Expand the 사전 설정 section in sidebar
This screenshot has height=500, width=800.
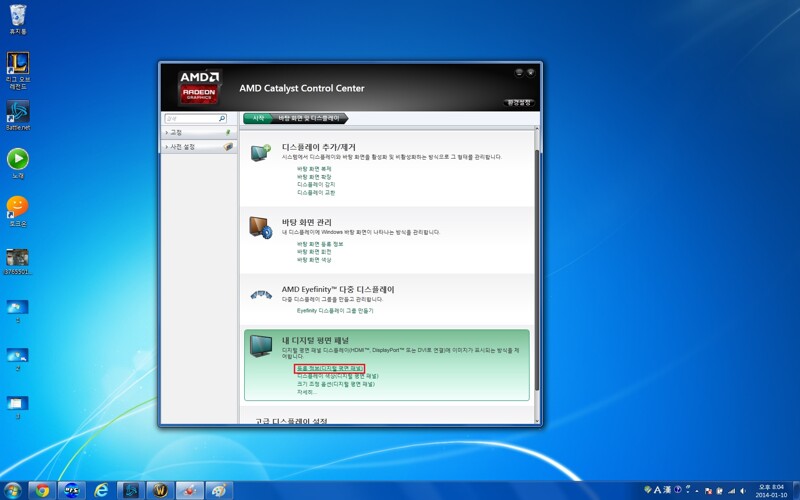pos(199,146)
